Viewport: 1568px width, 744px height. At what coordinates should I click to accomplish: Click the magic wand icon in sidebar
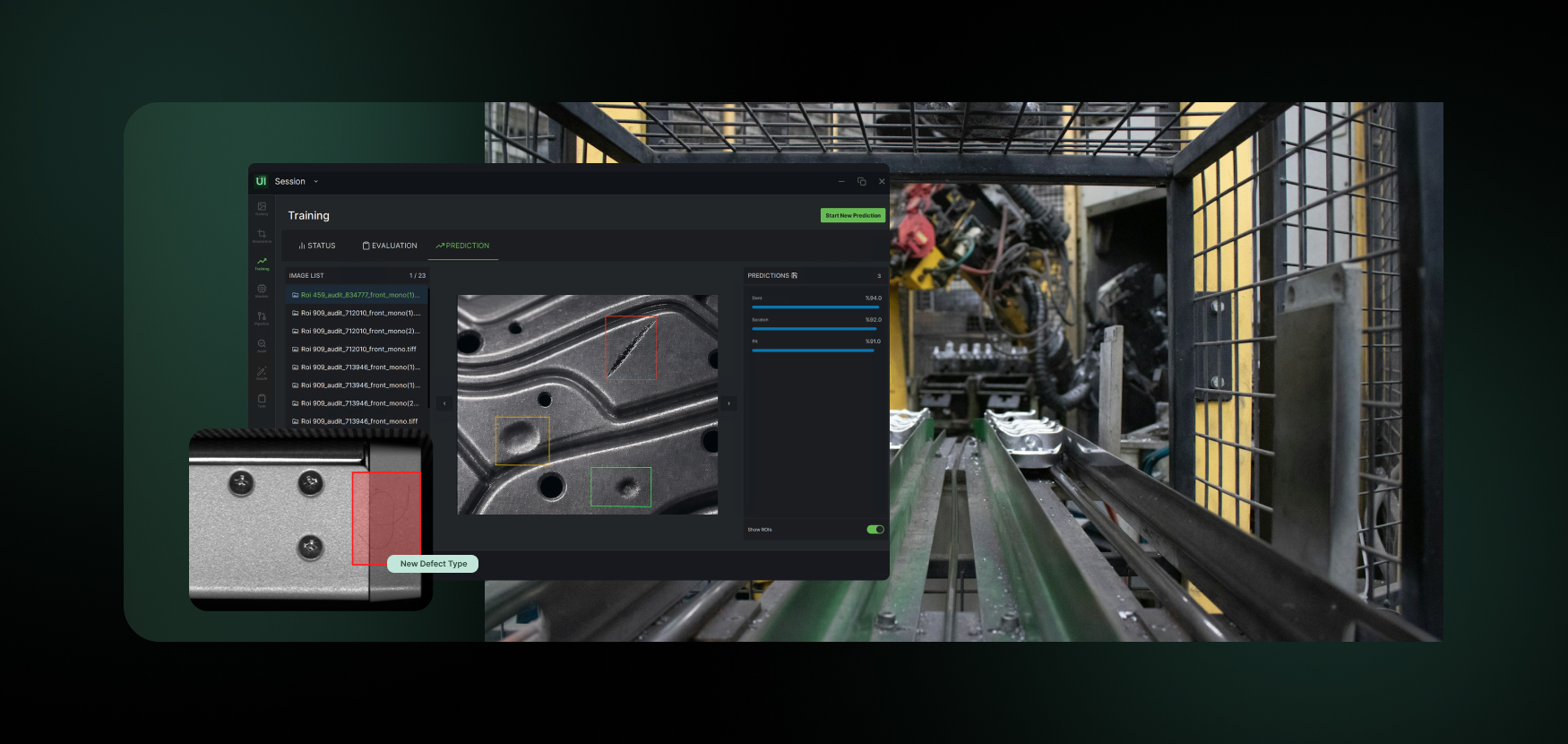click(x=262, y=372)
